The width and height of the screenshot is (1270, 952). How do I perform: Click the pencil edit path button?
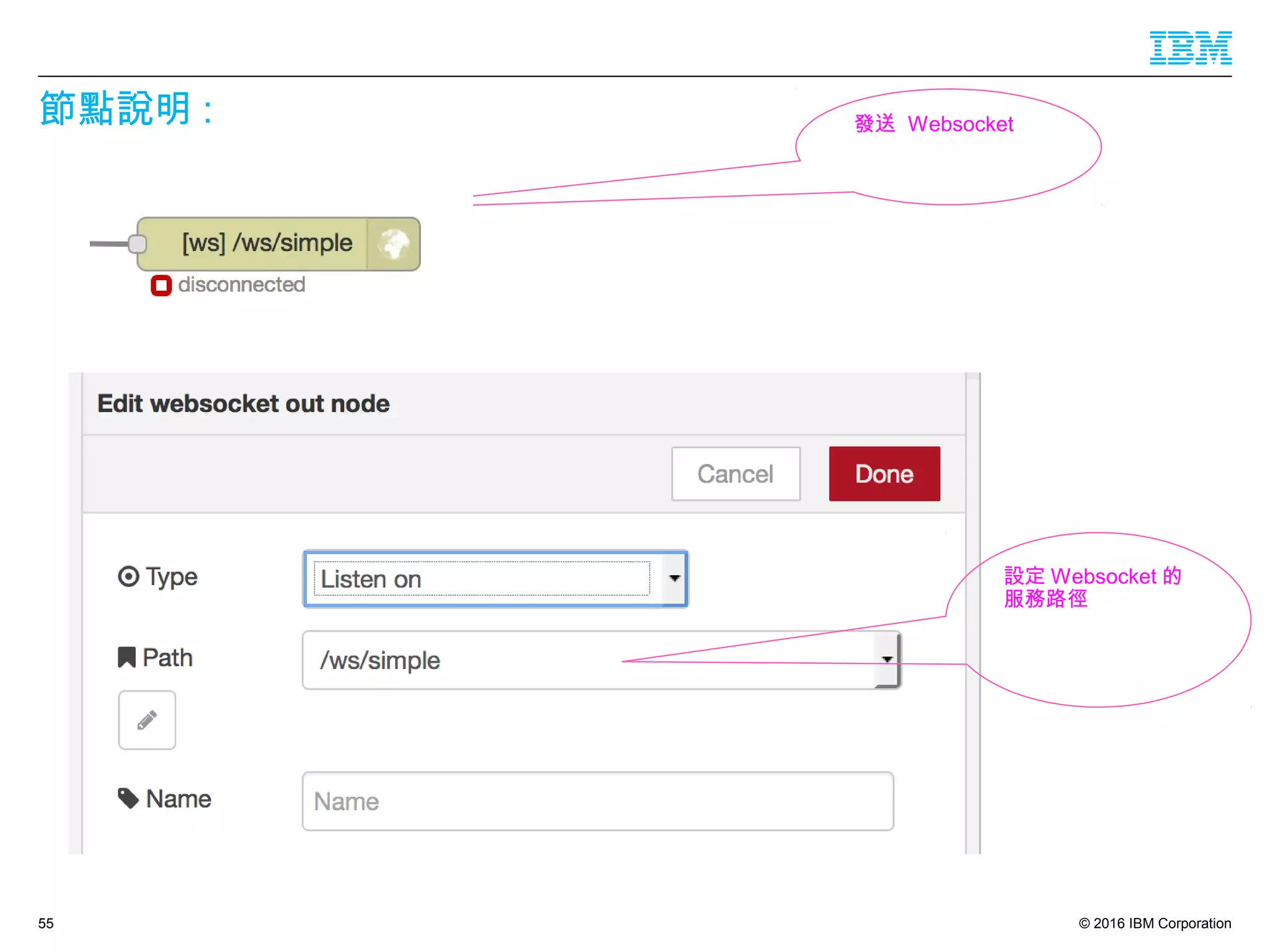click(x=147, y=720)
